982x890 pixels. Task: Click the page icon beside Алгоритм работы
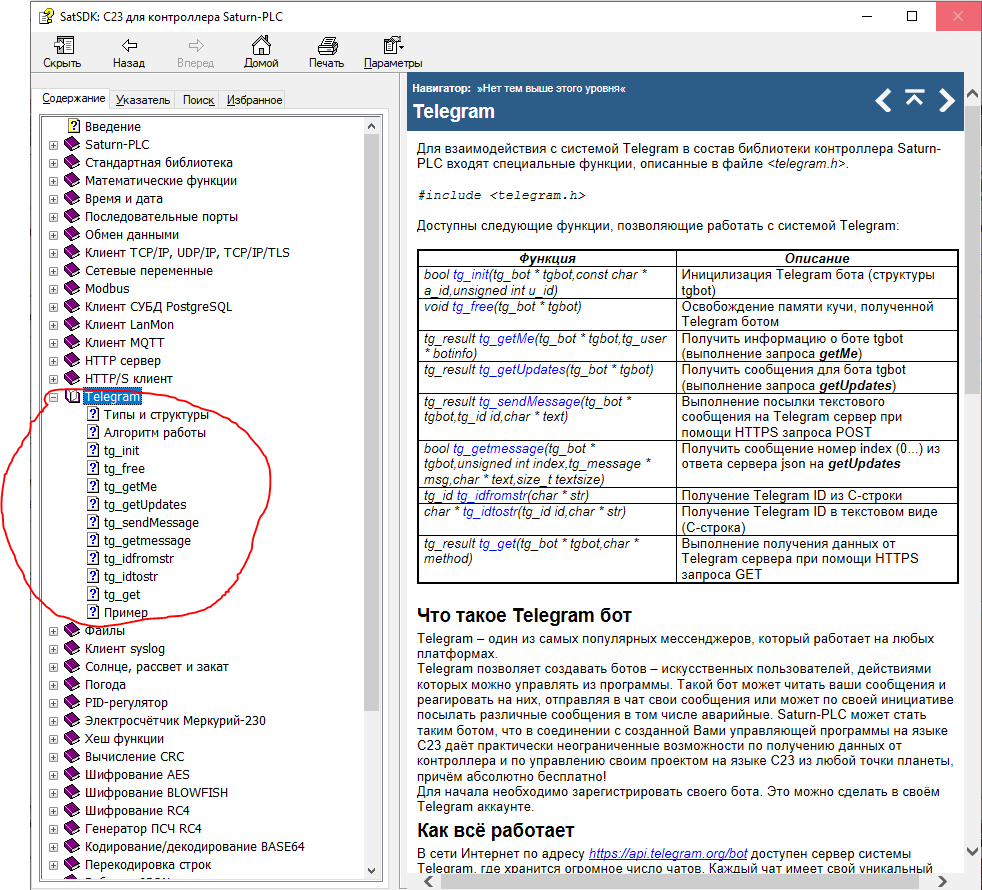(93, 432)
